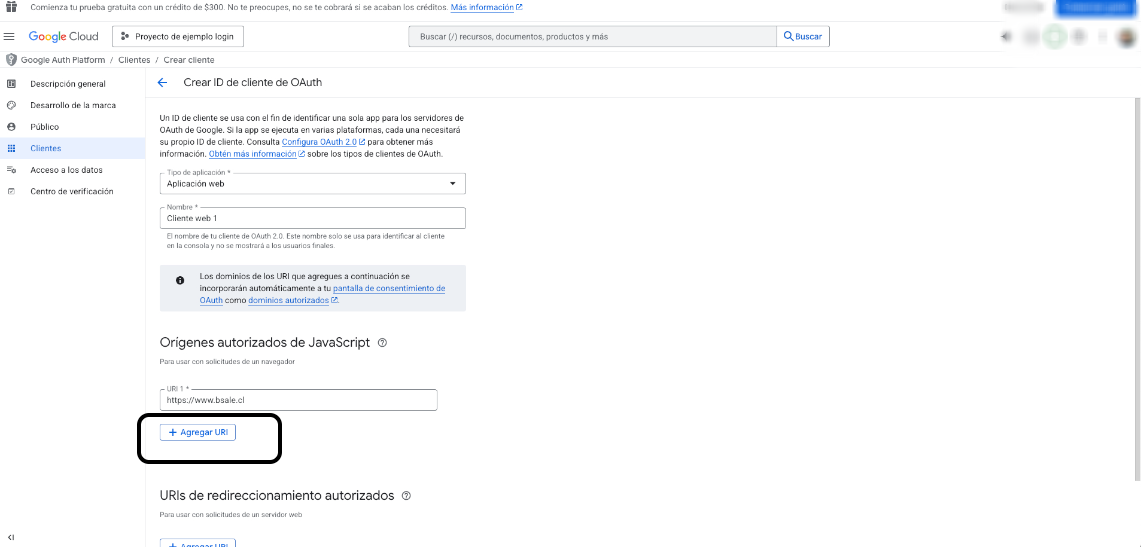This screenshot has width=1141, height=547.
Task: Click the gift icon in top banner
Action: (x=11, y=7)
